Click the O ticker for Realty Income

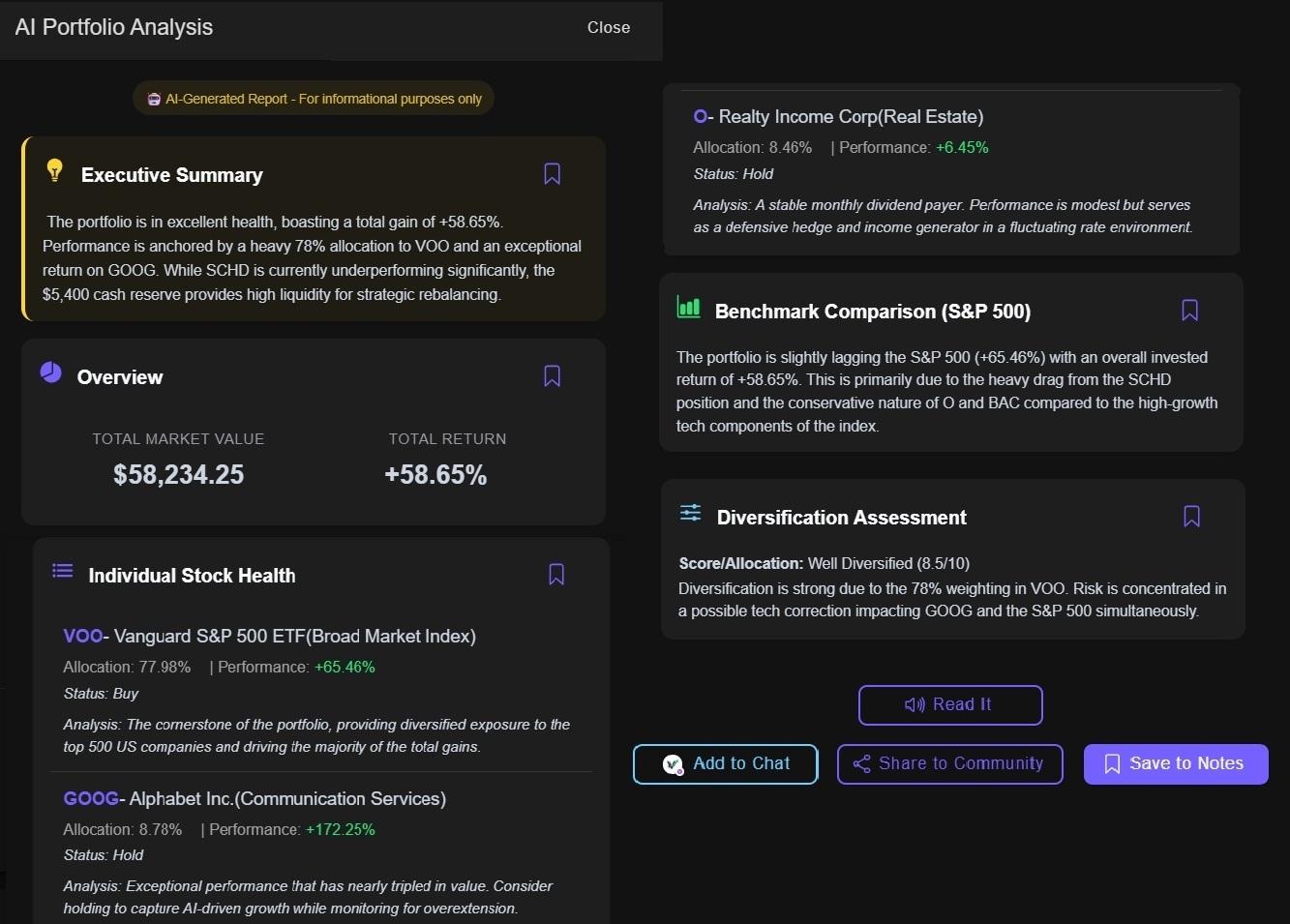[700, 117]
